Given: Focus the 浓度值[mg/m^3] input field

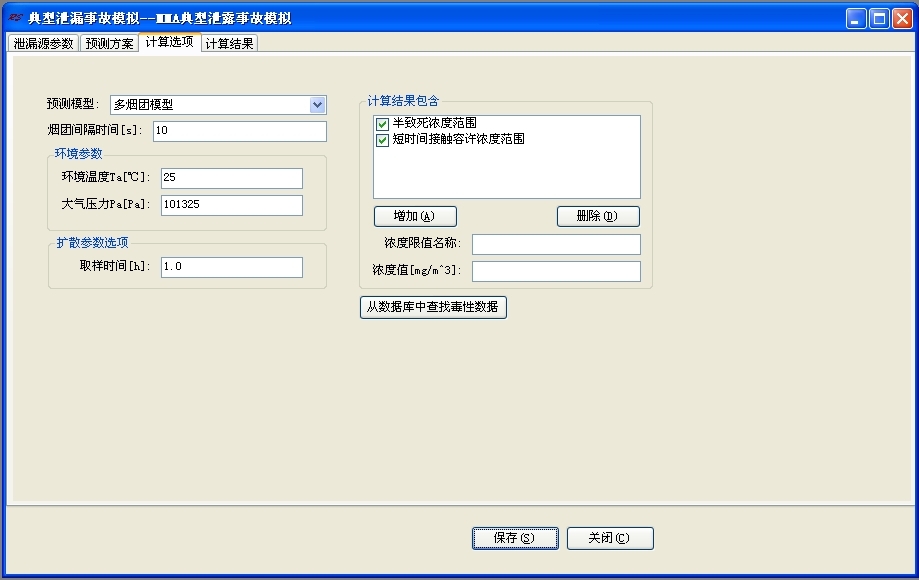Looking at the screenshot, I should [x=556, y=271].
